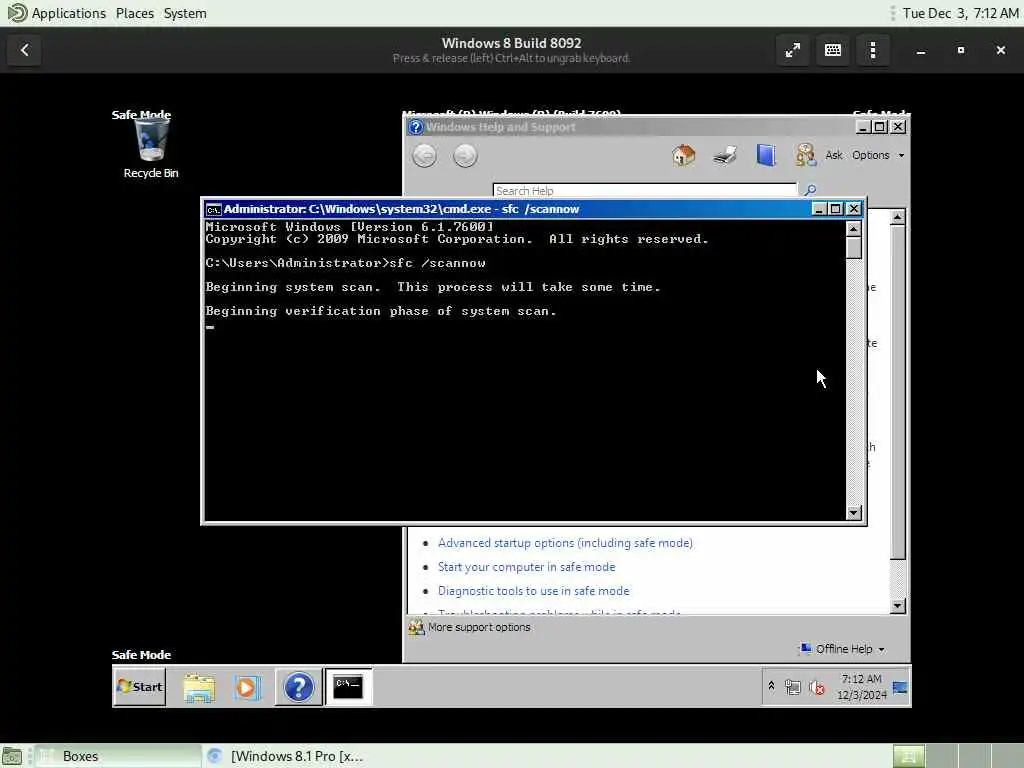1024x768 pixels.
Task: Click Ask in Help toolbar
Action: (x=834, y=155)
